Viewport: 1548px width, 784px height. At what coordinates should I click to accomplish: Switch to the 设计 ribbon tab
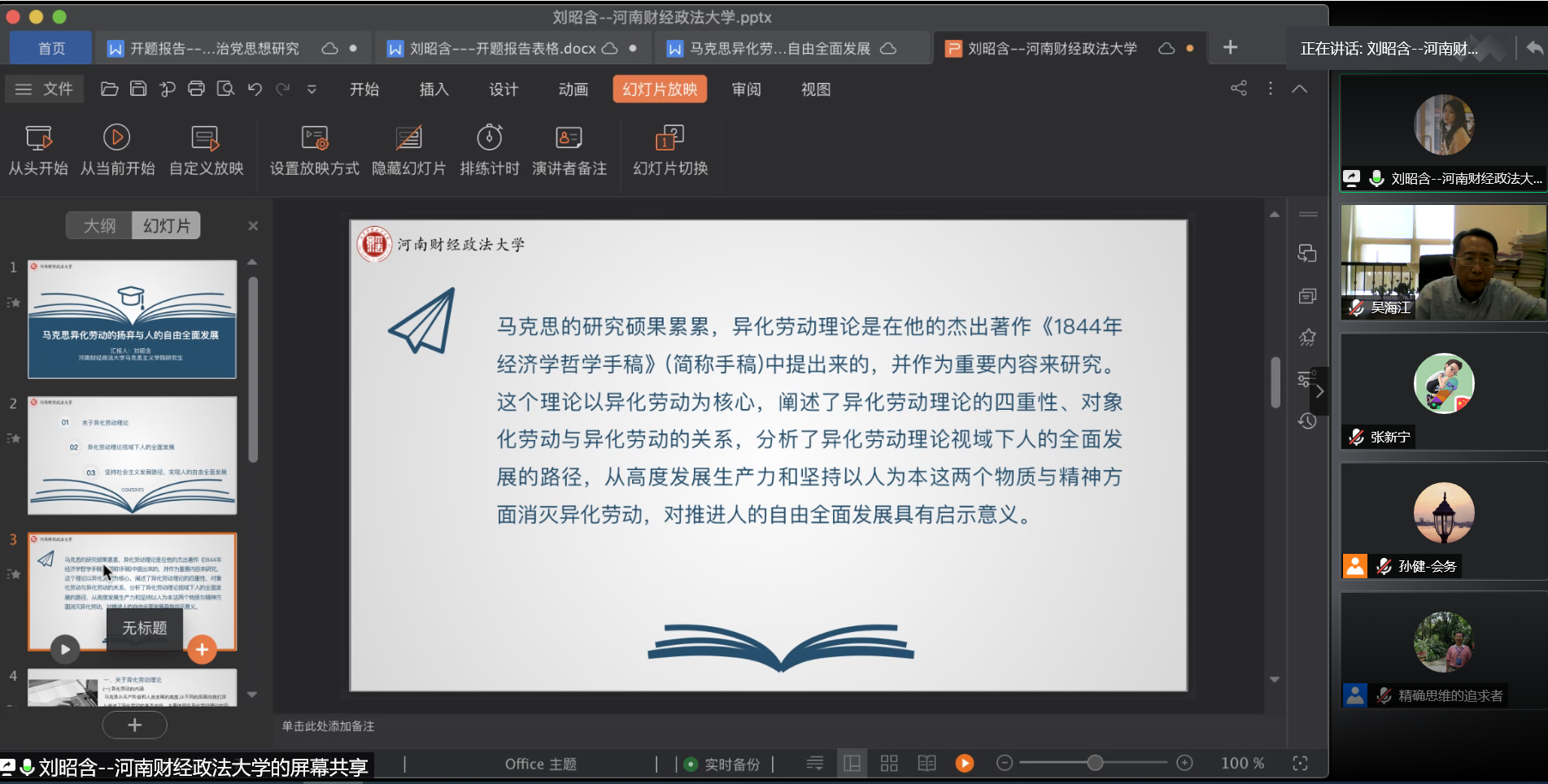(x=504, y=89)
